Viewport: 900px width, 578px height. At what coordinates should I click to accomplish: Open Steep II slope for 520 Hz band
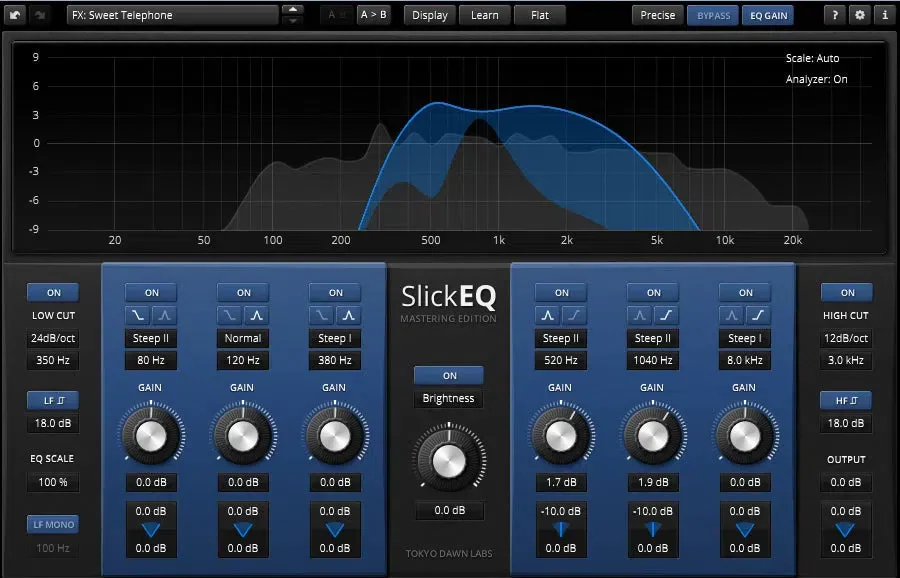[x=561, y=338]
